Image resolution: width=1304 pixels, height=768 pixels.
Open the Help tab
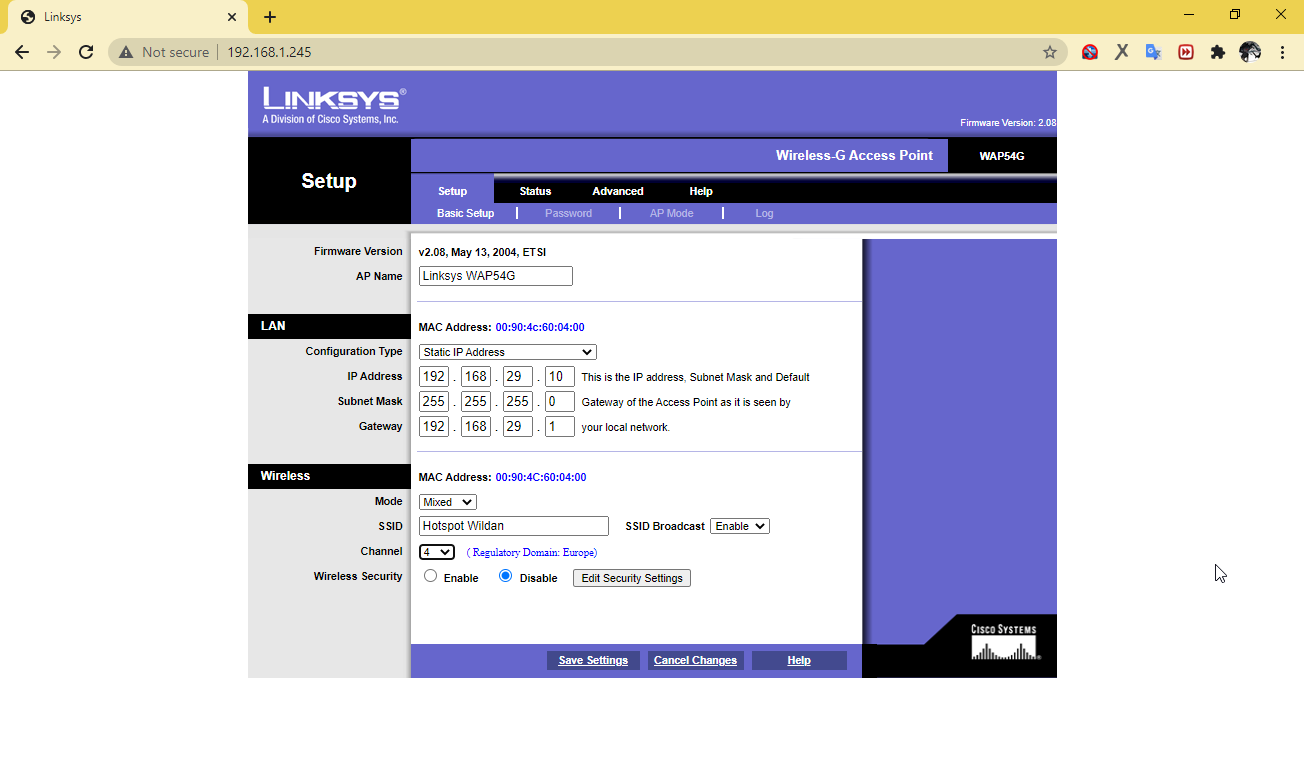point(701,191)
